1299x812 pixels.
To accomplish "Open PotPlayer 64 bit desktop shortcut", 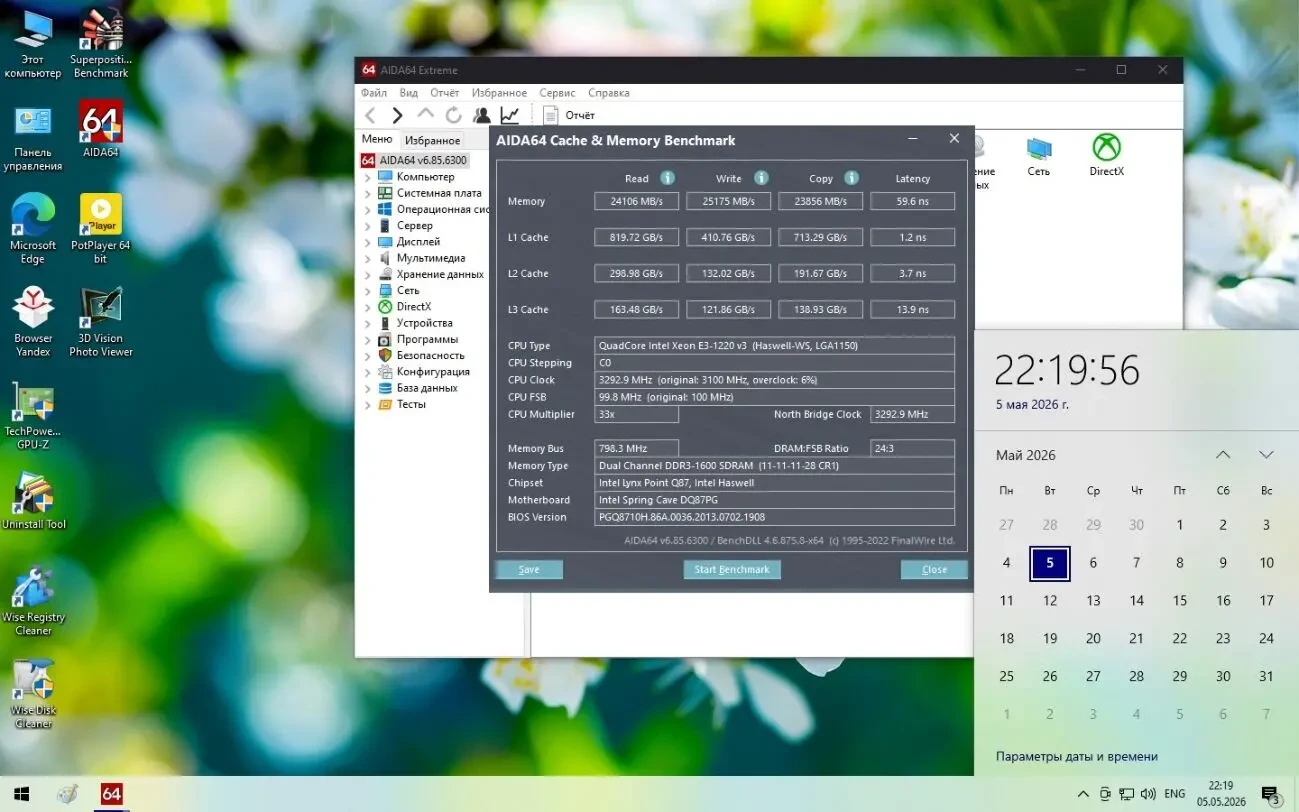I will 100,230.
